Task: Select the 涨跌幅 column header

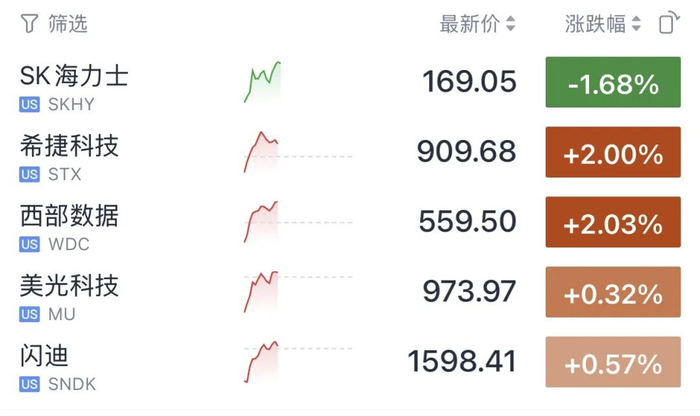Action: (595, 24)
